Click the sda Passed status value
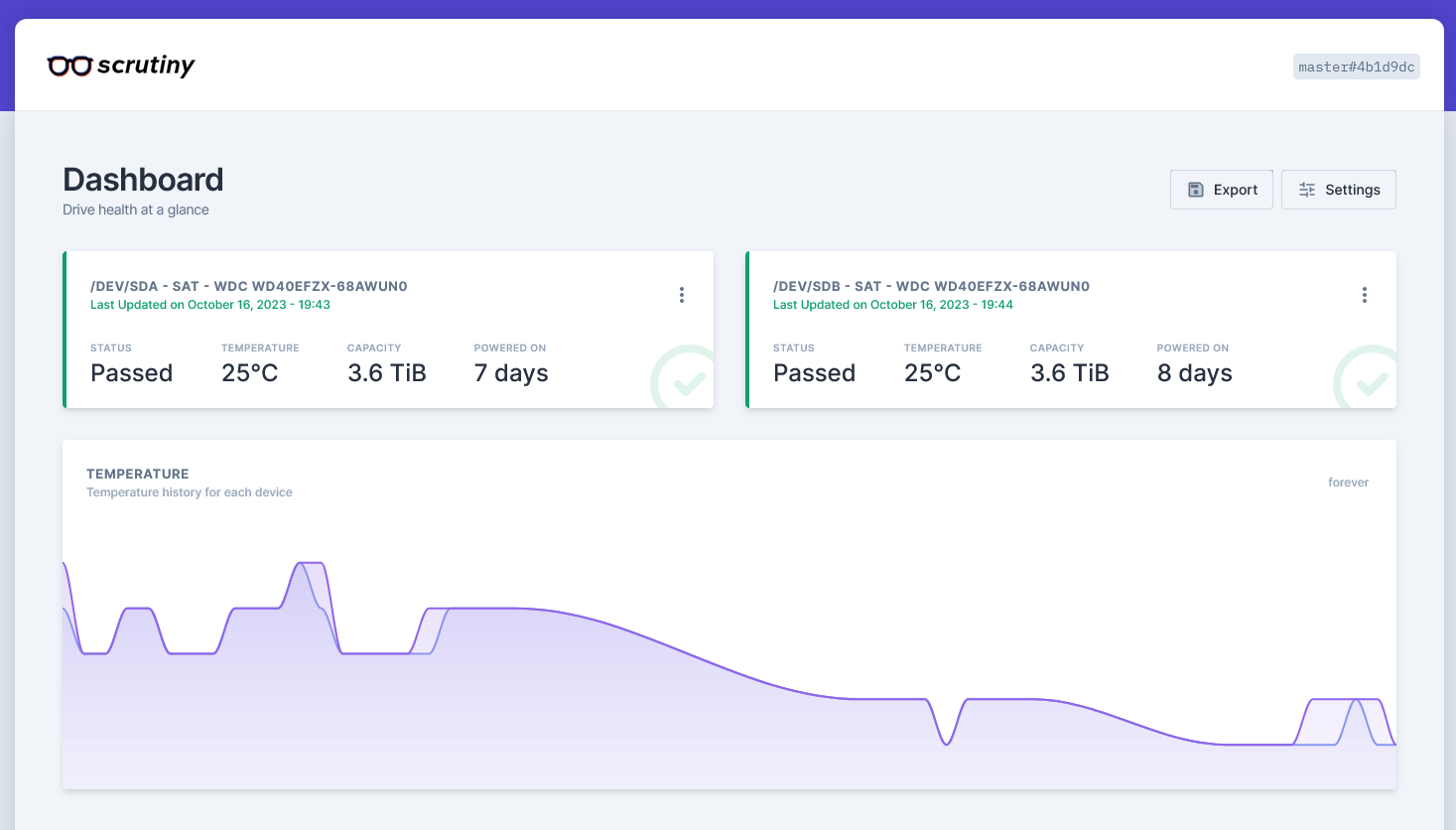This screenshot has width=1456, height=830. (131, 373)
